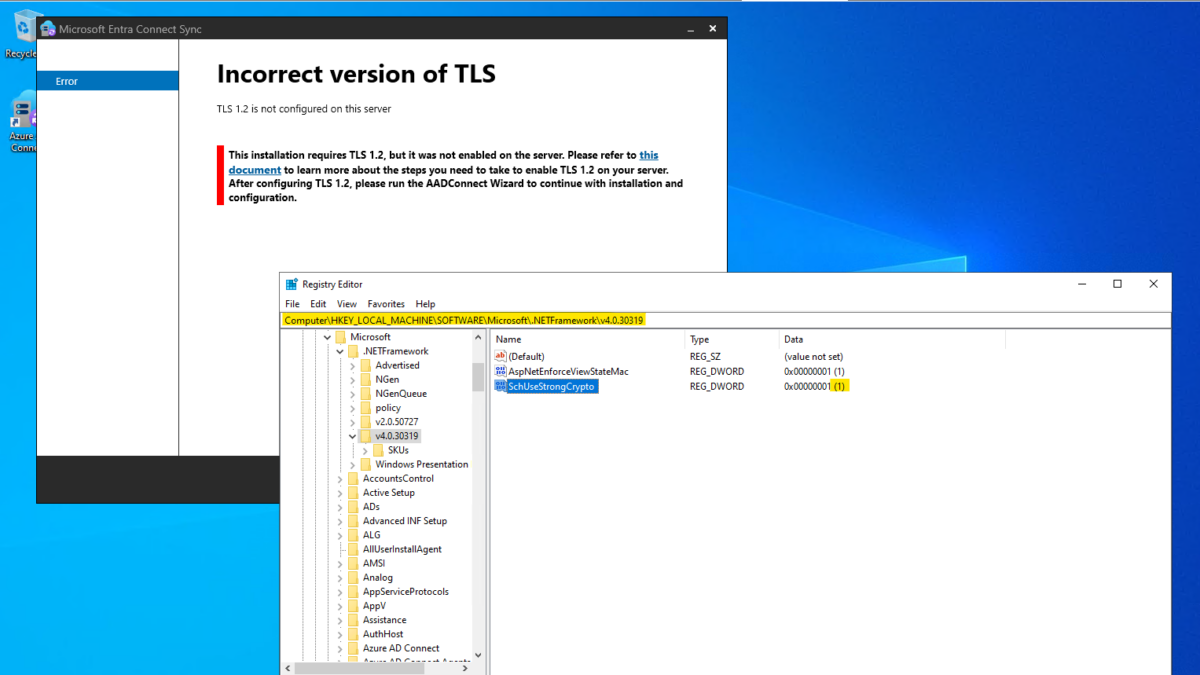Viewport: 1200px width, 675px height.
Task: Click the registry path address bar
Action: 725,320
